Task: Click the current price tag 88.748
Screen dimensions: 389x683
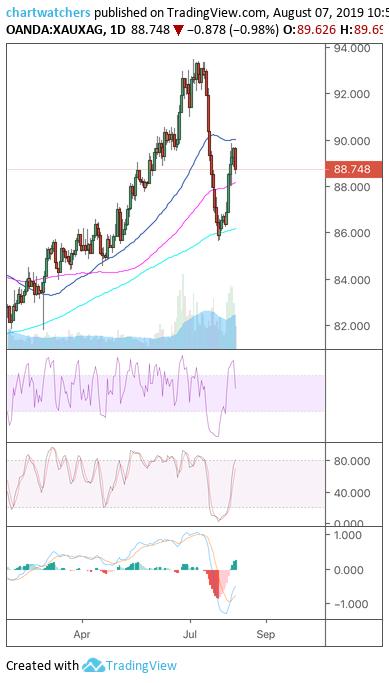Action: tap(353, 169)
